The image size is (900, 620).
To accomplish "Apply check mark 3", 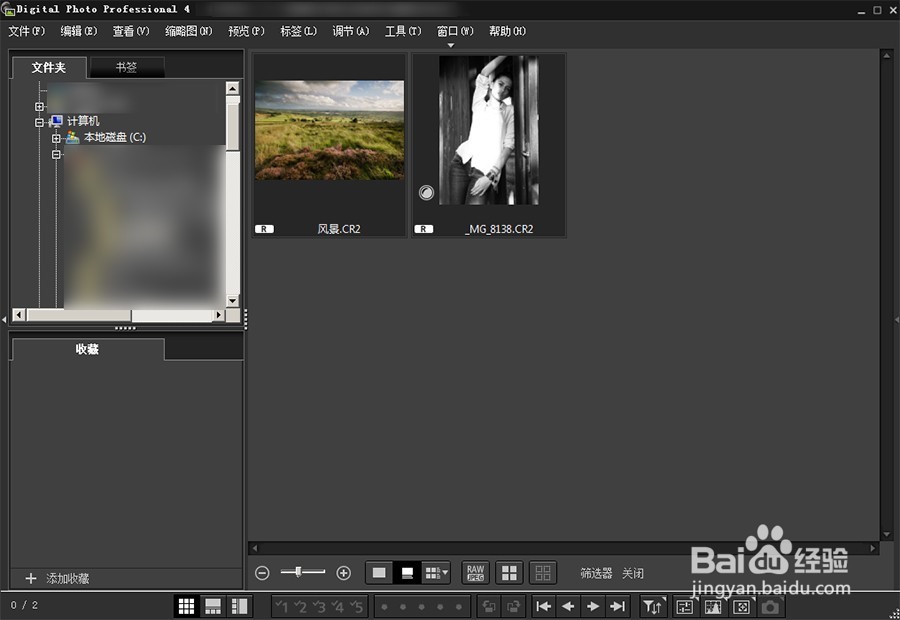I will tap(319, 606).
